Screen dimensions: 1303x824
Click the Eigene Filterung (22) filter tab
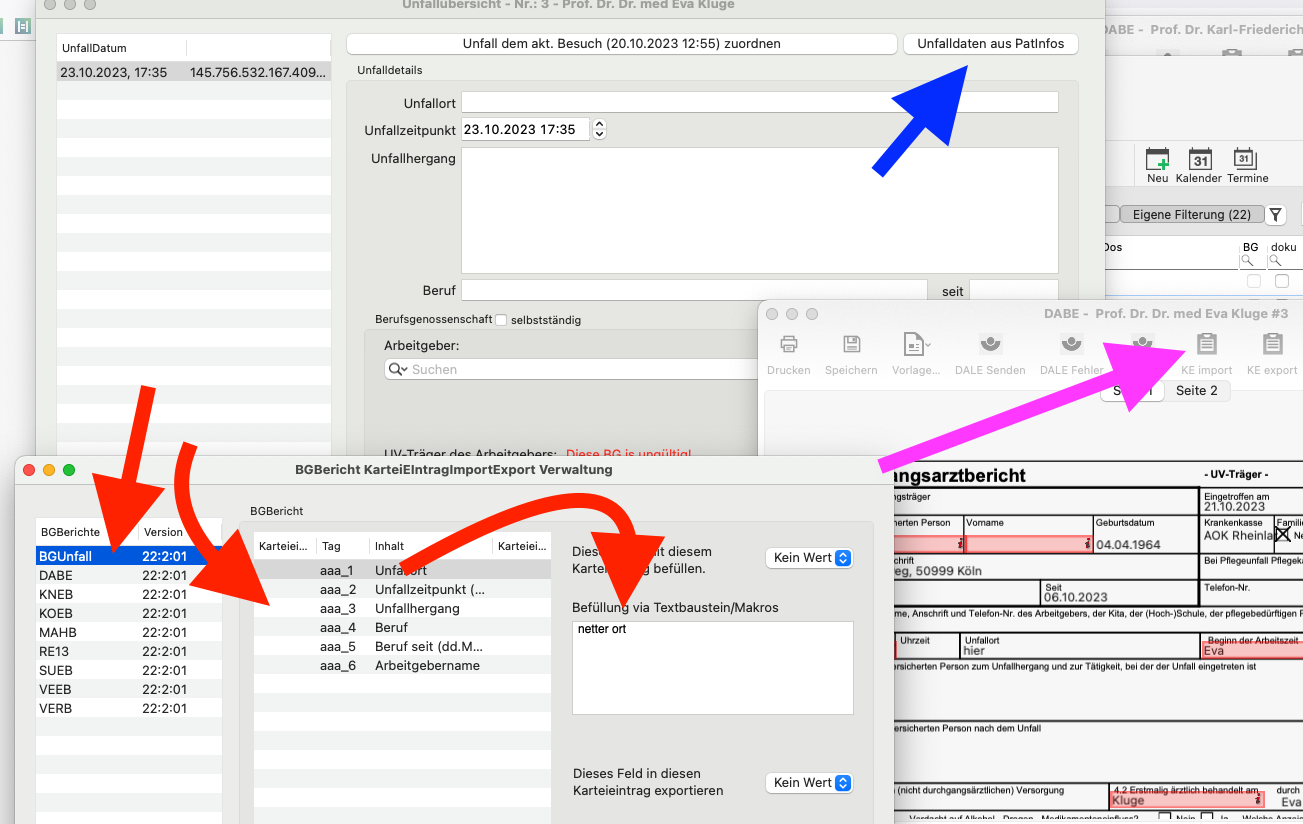(x=1191, y=215)
